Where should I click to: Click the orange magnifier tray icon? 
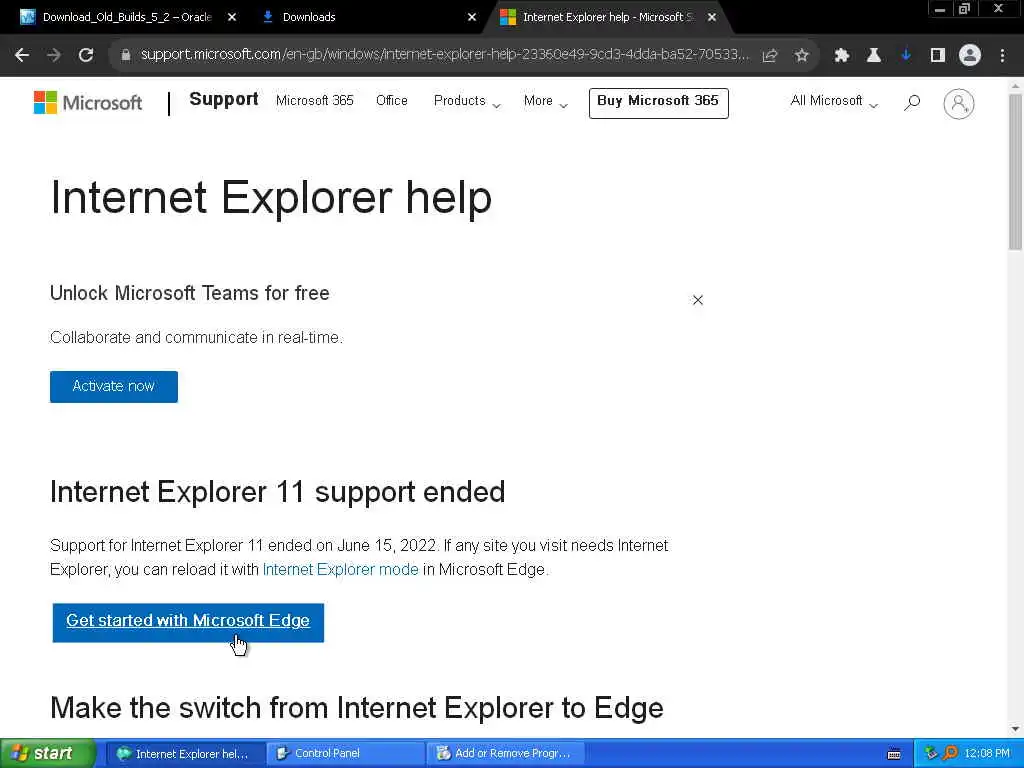click(950, 753)
